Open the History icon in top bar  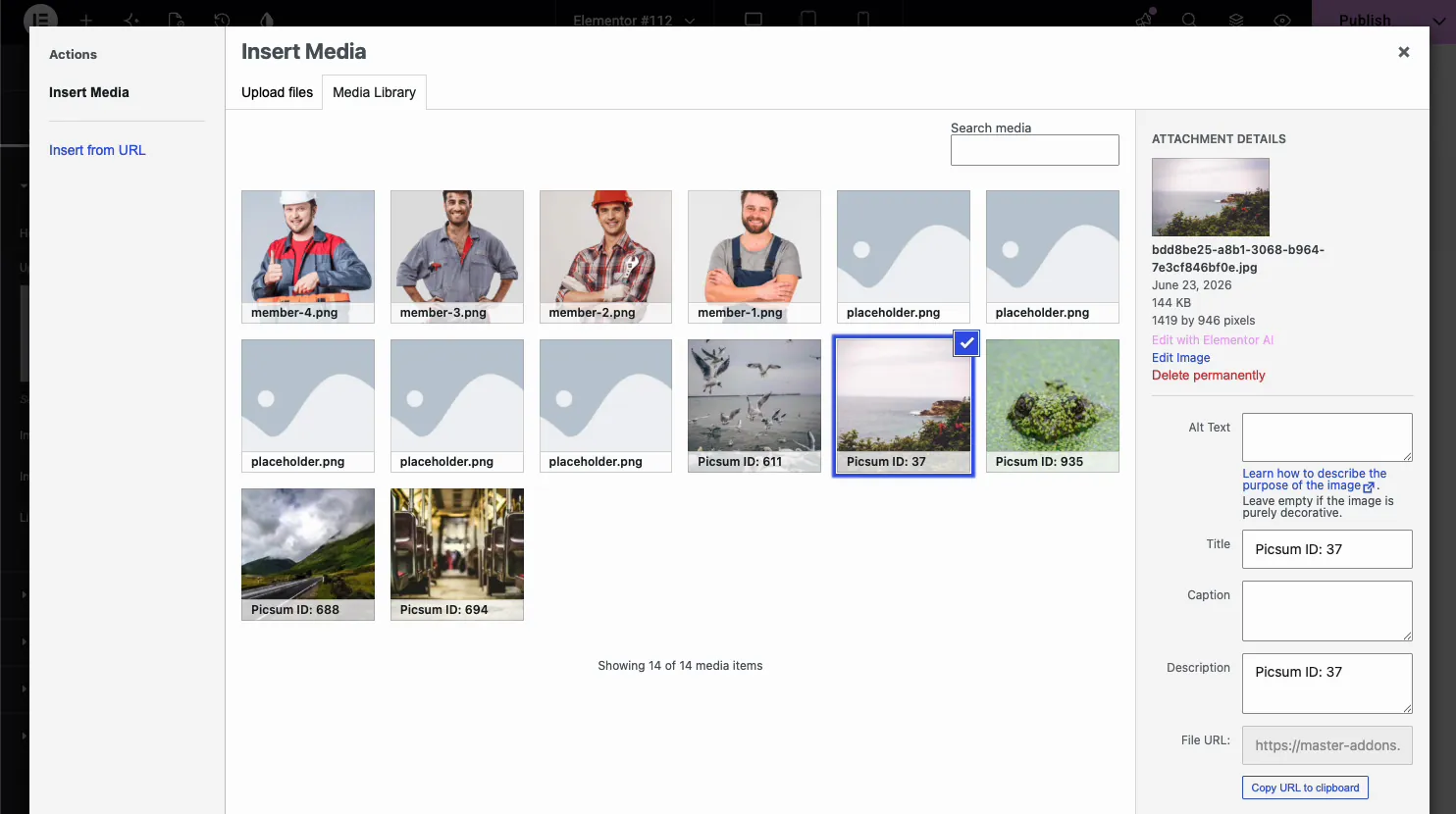tap(223, 20)
